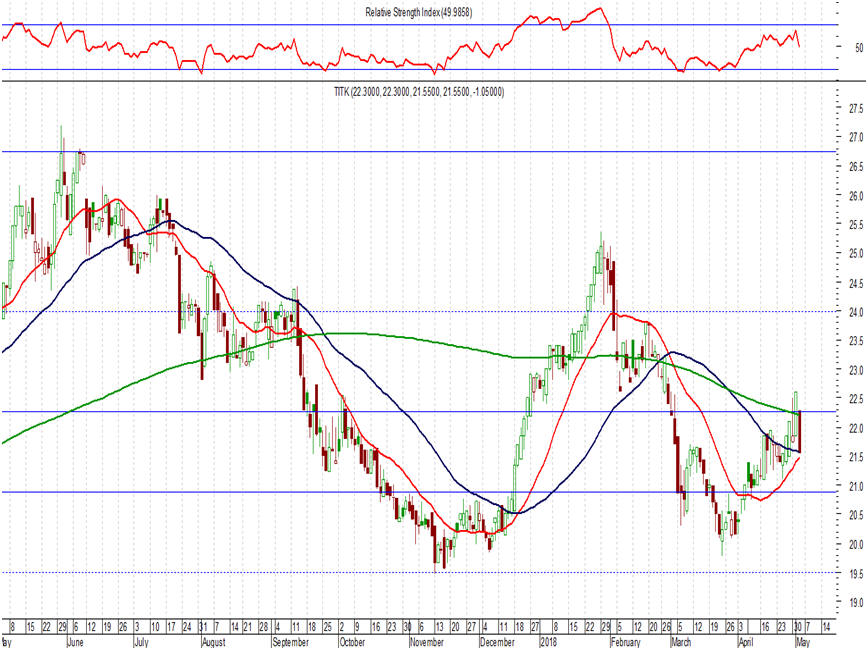Click the June month label
The width and height of the screenshot is (868, 650).
tap(75, 642)
